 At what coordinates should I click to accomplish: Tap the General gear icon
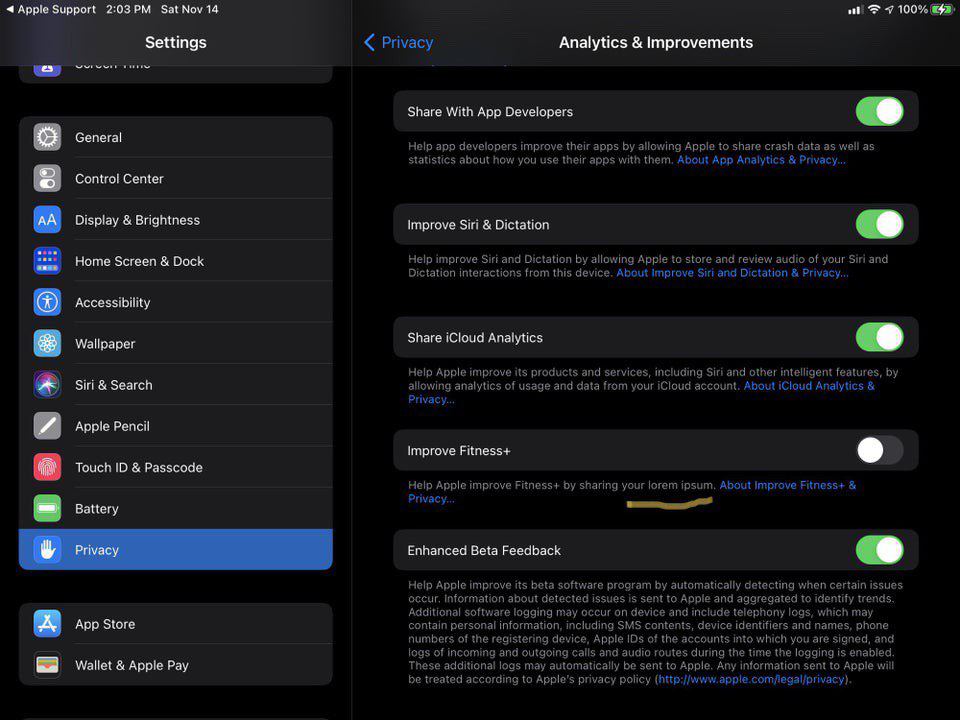pyautogui.click(x=47, y=137)
